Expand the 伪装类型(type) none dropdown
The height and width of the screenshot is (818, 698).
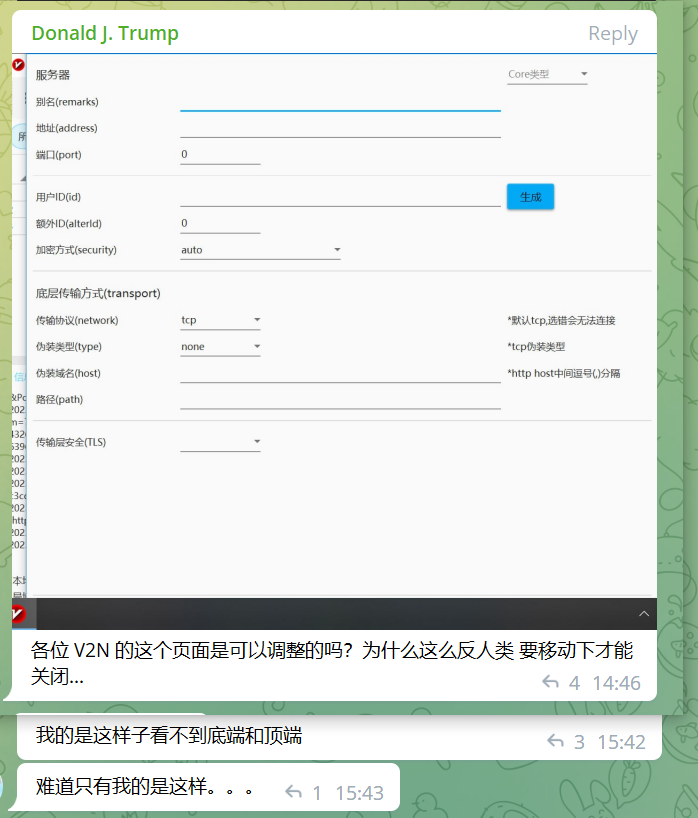tap(220, 347)
